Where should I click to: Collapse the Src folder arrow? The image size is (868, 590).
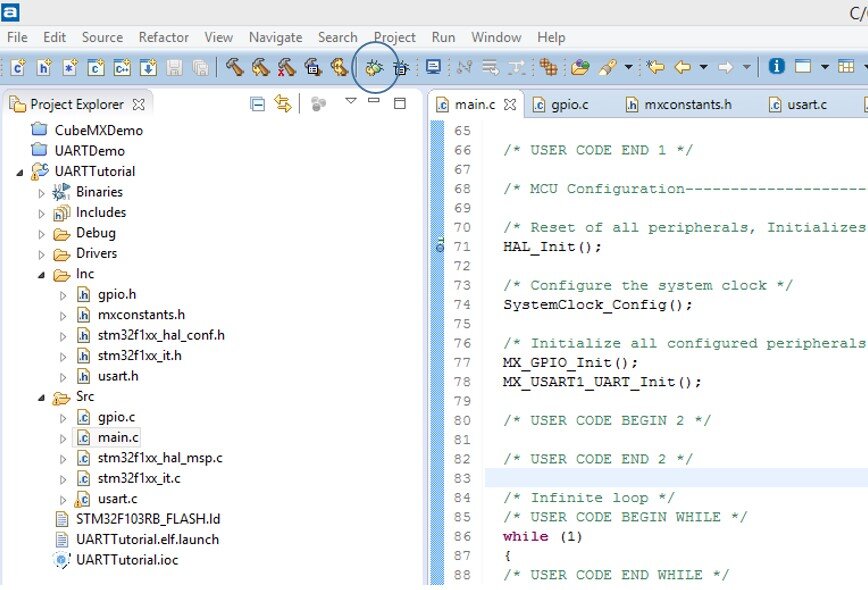click(x=42, y=397)
